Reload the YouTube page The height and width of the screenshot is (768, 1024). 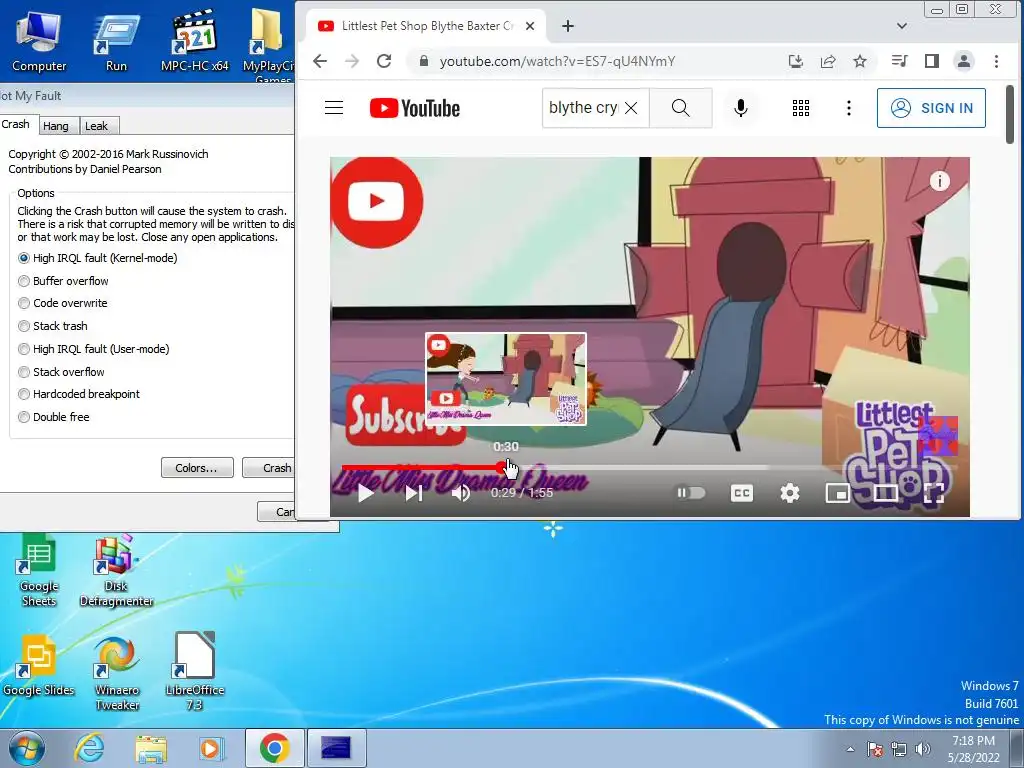(384, 61)
